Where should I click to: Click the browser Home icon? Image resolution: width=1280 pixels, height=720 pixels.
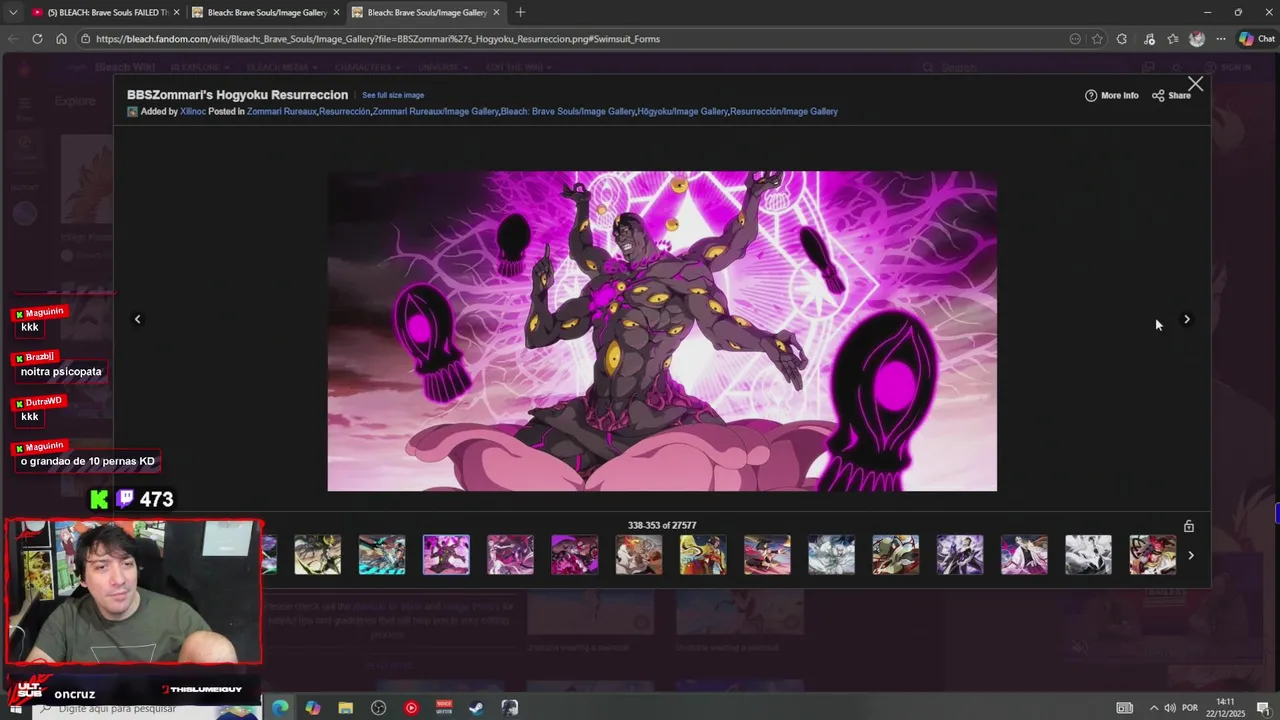pos(61,39)
